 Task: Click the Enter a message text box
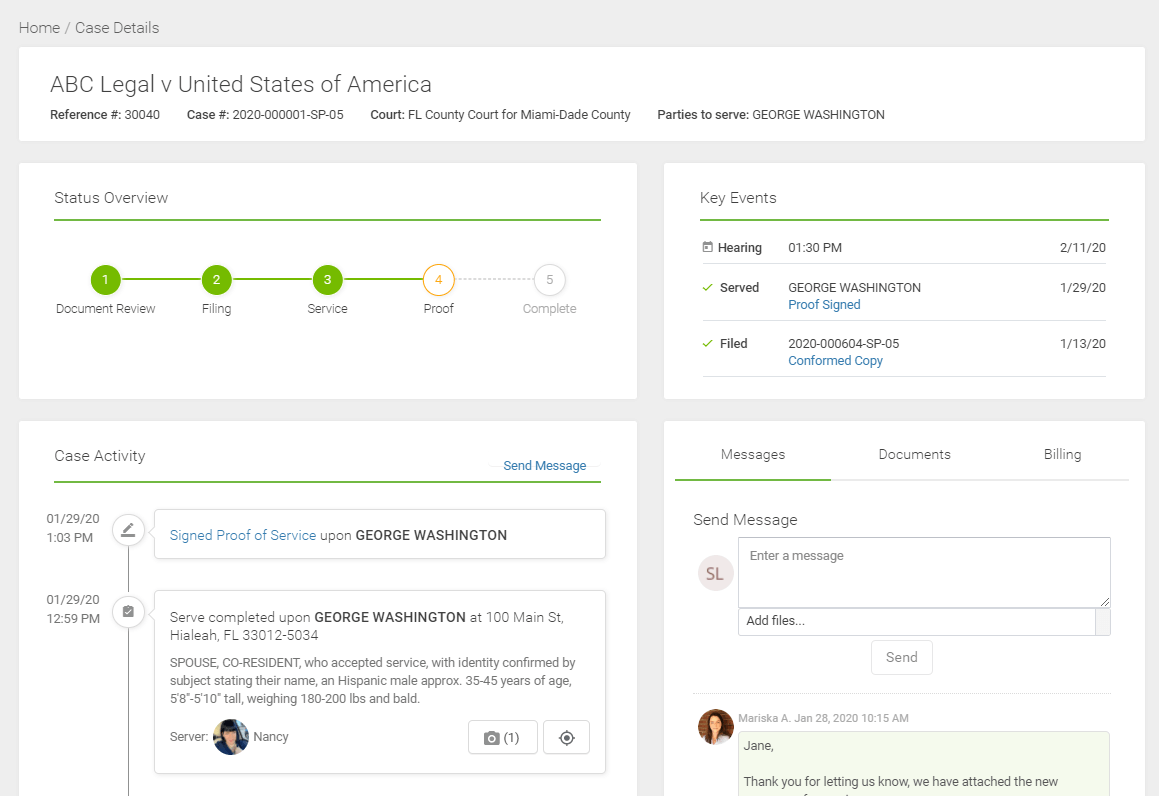[923, 571]
